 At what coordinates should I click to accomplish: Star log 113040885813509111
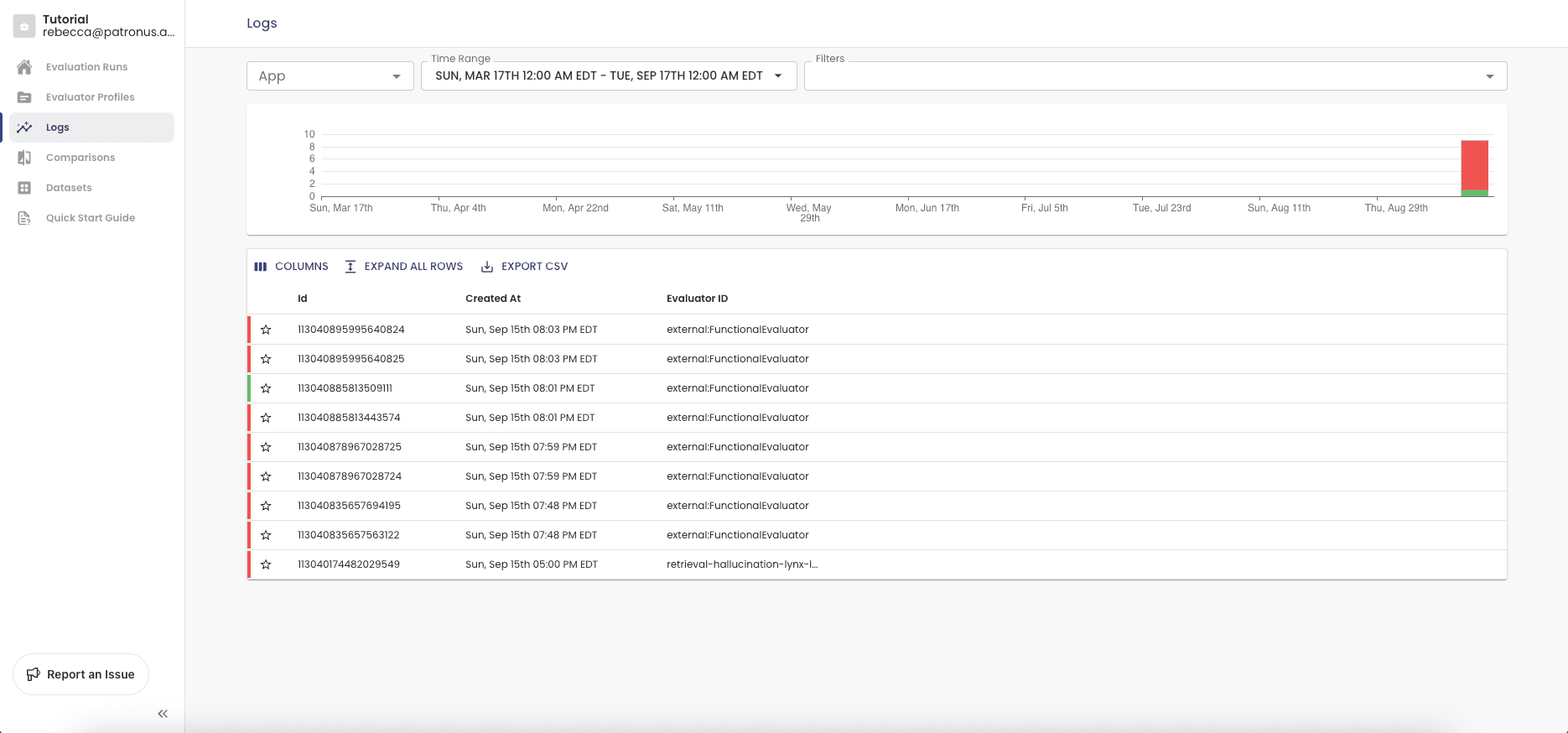(x=266, y=388)
